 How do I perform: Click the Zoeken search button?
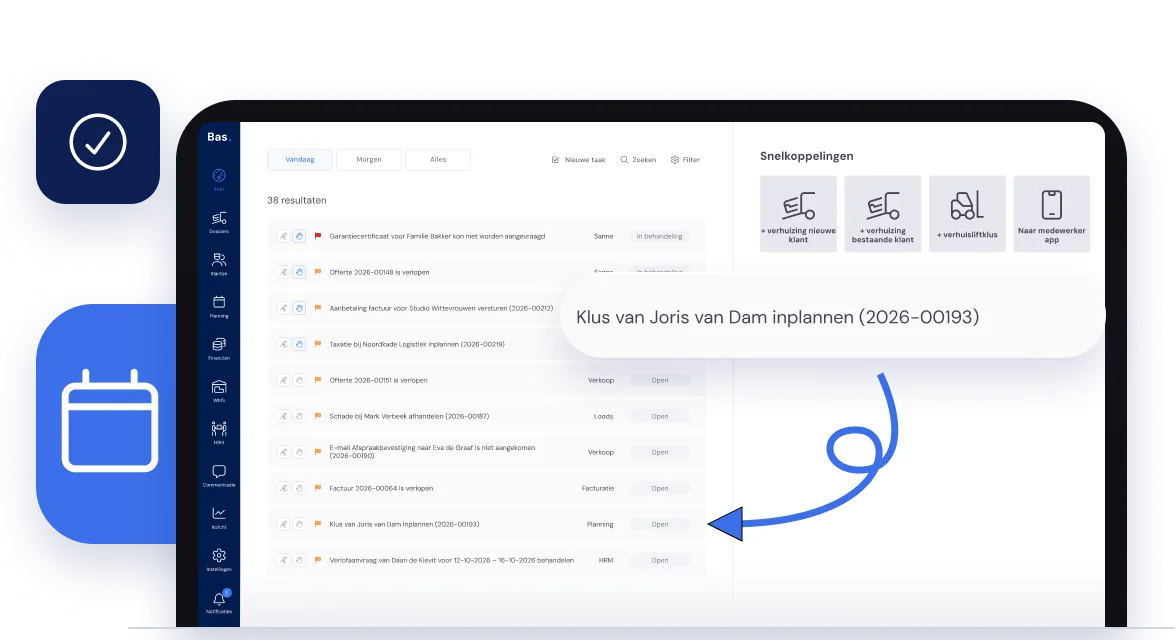point(638,160)
